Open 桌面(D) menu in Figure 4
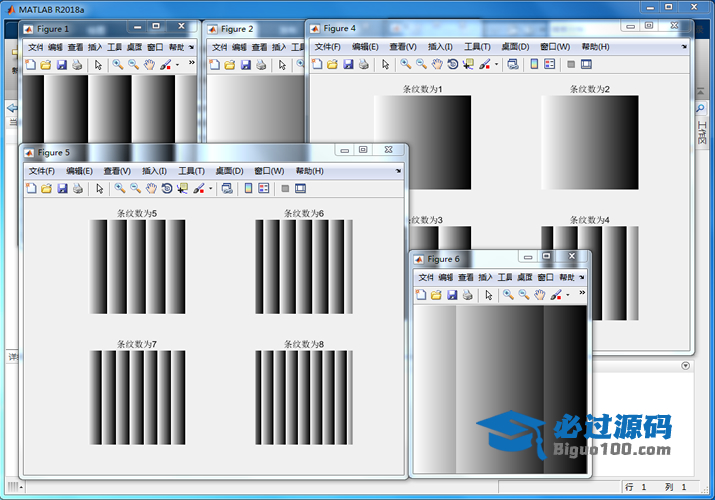 pyautogui.click(x=515, y=47)
